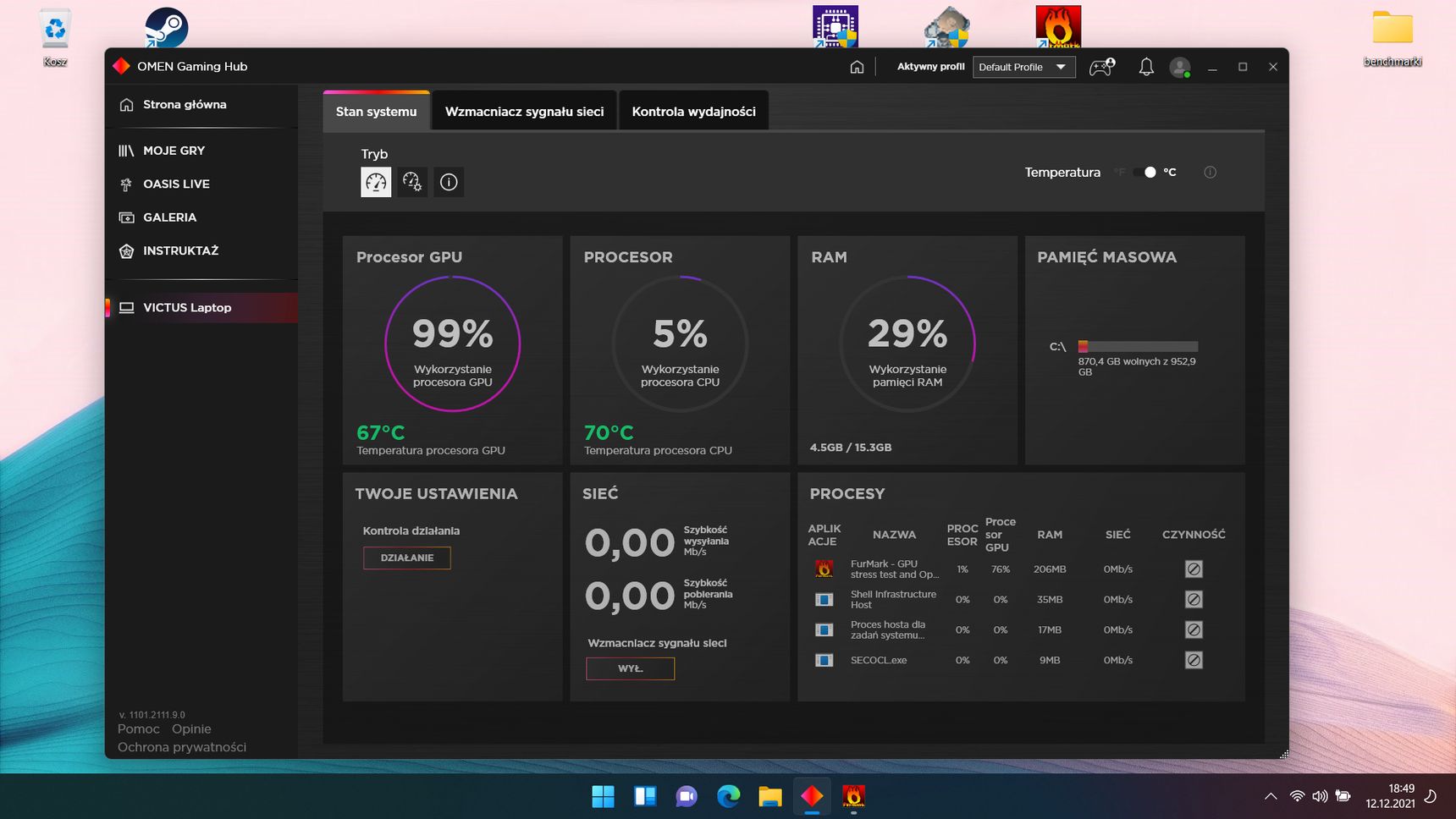Click the DZIAŁANIE button
The width and height of the screenshot is (1456, 819).
tap(407, 558)
